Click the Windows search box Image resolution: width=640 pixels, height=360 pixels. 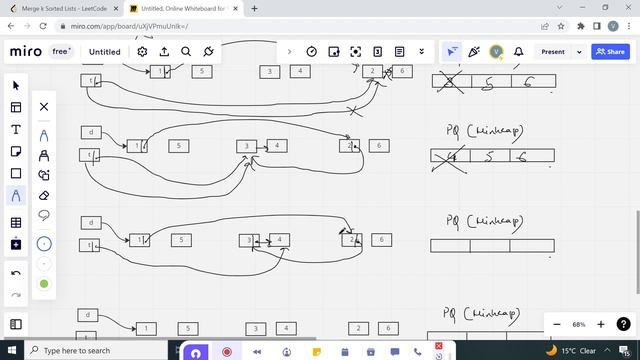coord(96,351)
